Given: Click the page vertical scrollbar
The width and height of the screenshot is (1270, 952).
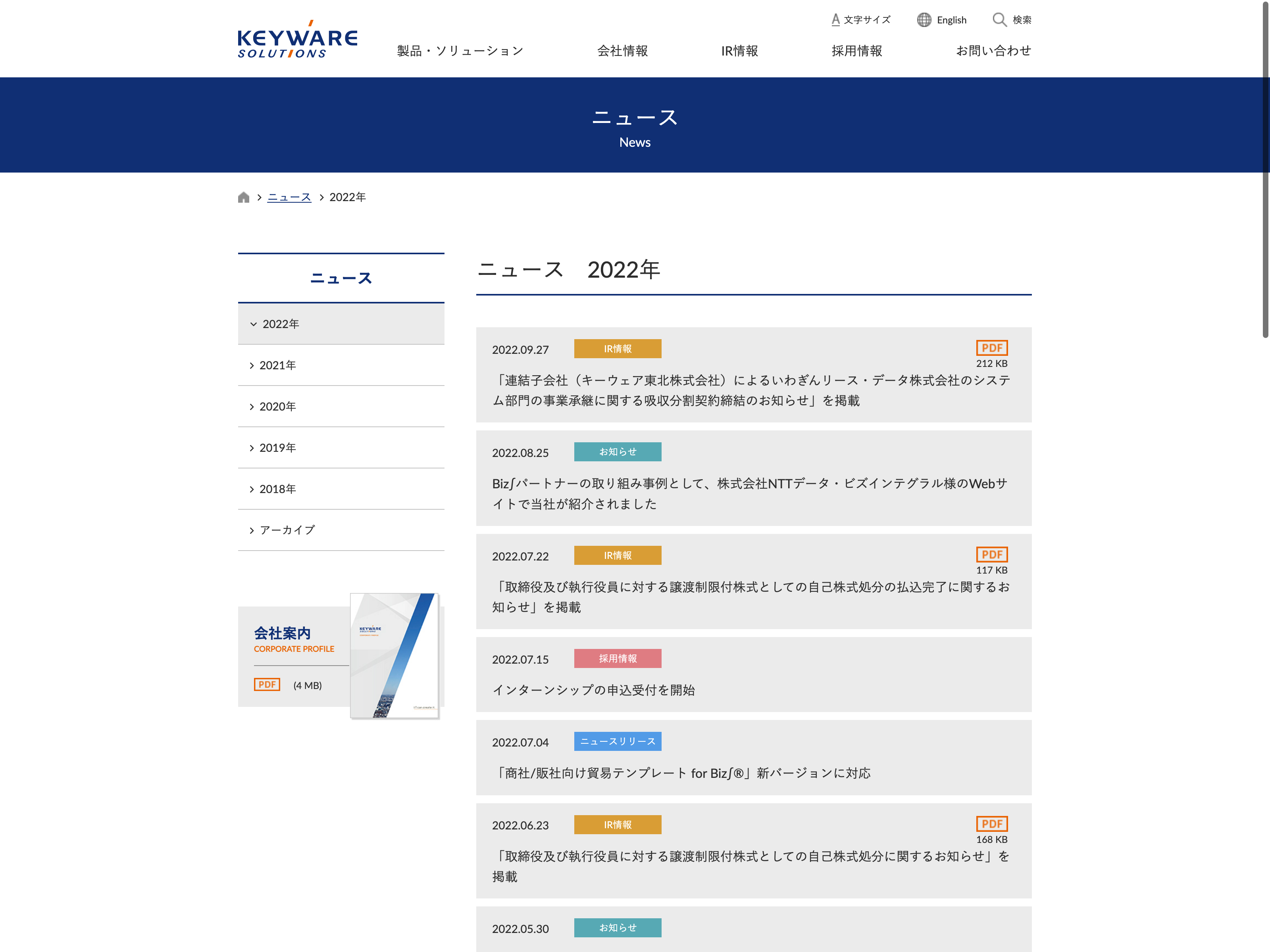Looking at the screenshot, I should coord(1265,172).
